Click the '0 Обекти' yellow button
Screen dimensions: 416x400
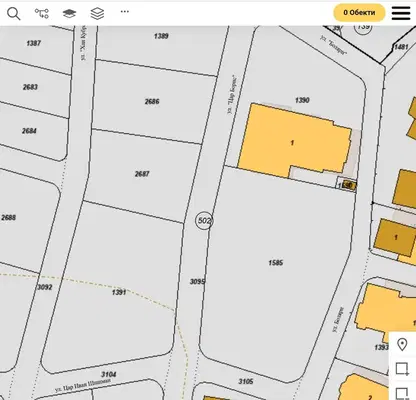click(359, 13)
